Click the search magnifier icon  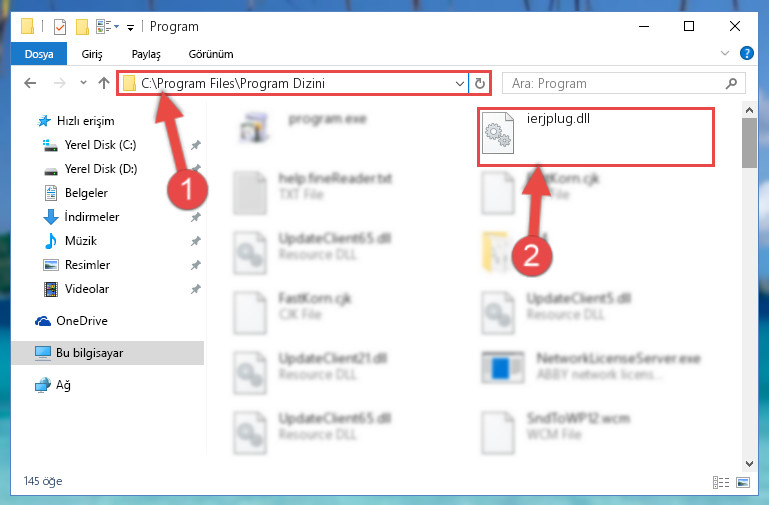pos(731,83)
